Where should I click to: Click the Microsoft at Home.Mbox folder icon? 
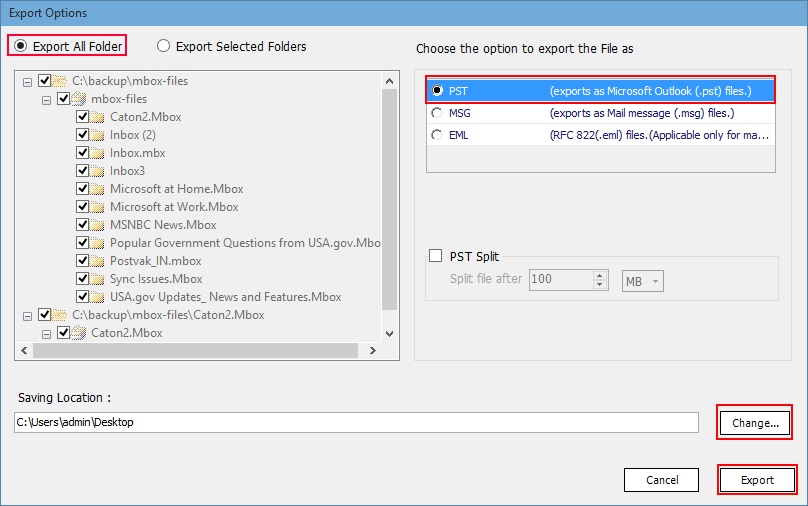click(x=98, y=189)
